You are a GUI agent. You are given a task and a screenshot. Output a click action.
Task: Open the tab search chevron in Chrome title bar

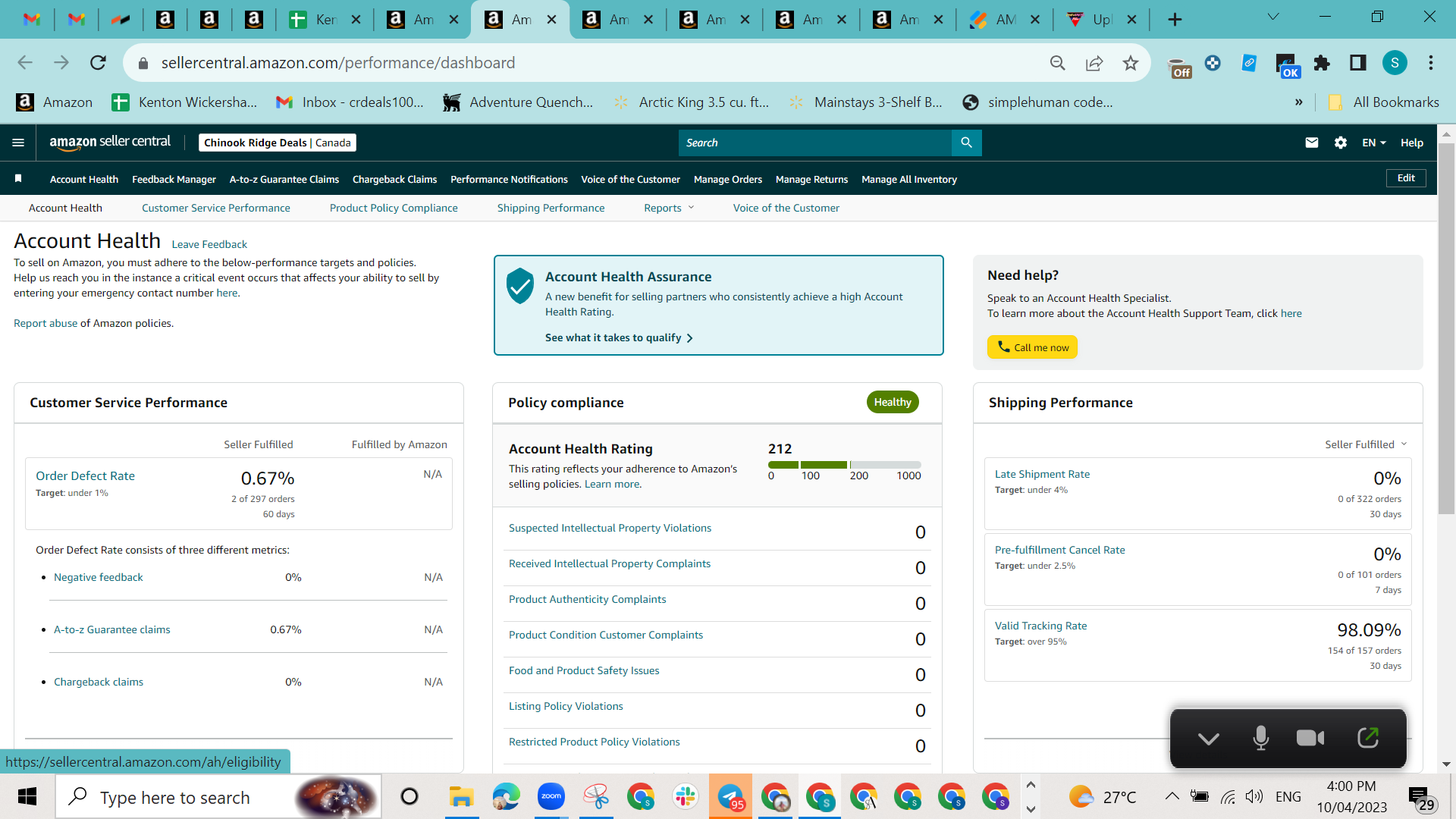click(x=1273, y=17)
